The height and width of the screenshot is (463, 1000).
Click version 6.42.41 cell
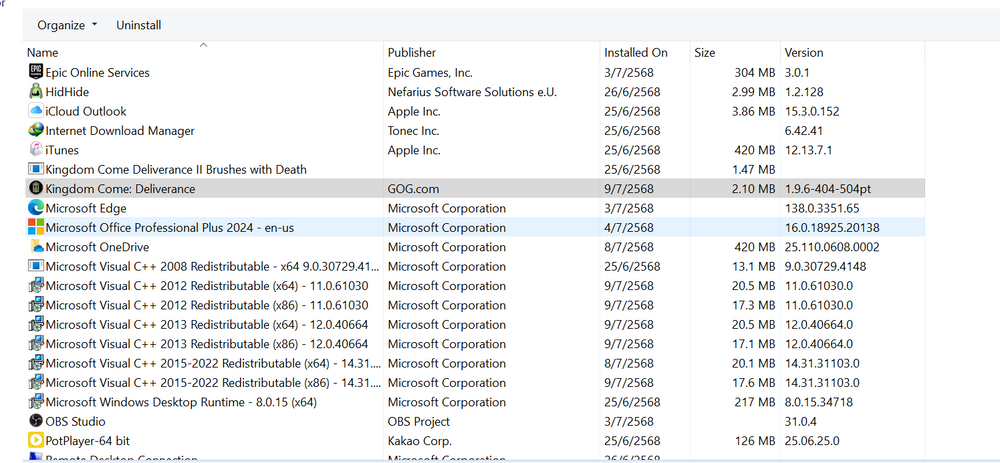804,131
